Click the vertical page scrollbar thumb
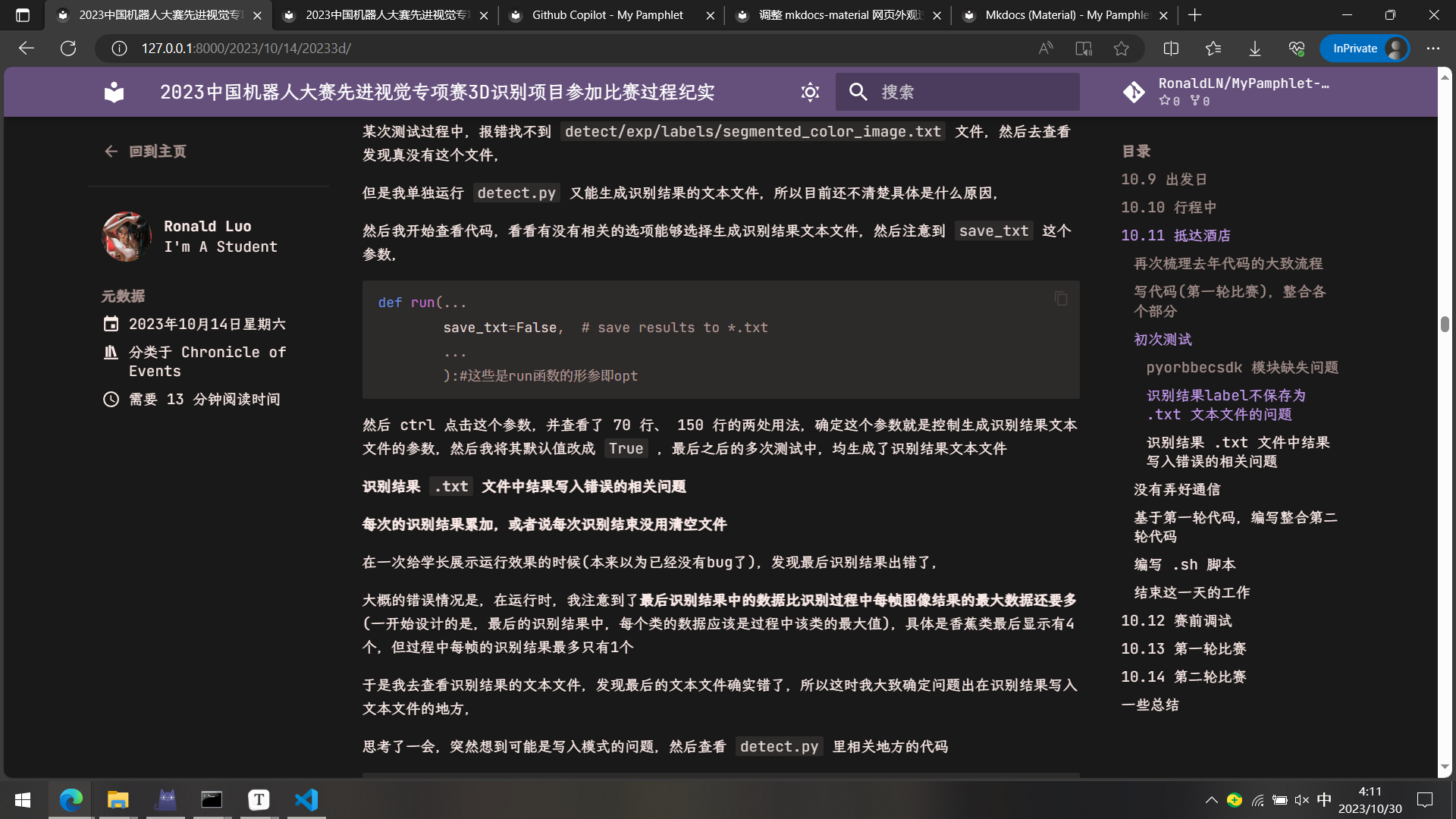This screenshot has height=819, width=1456. tap(1445, 324)
